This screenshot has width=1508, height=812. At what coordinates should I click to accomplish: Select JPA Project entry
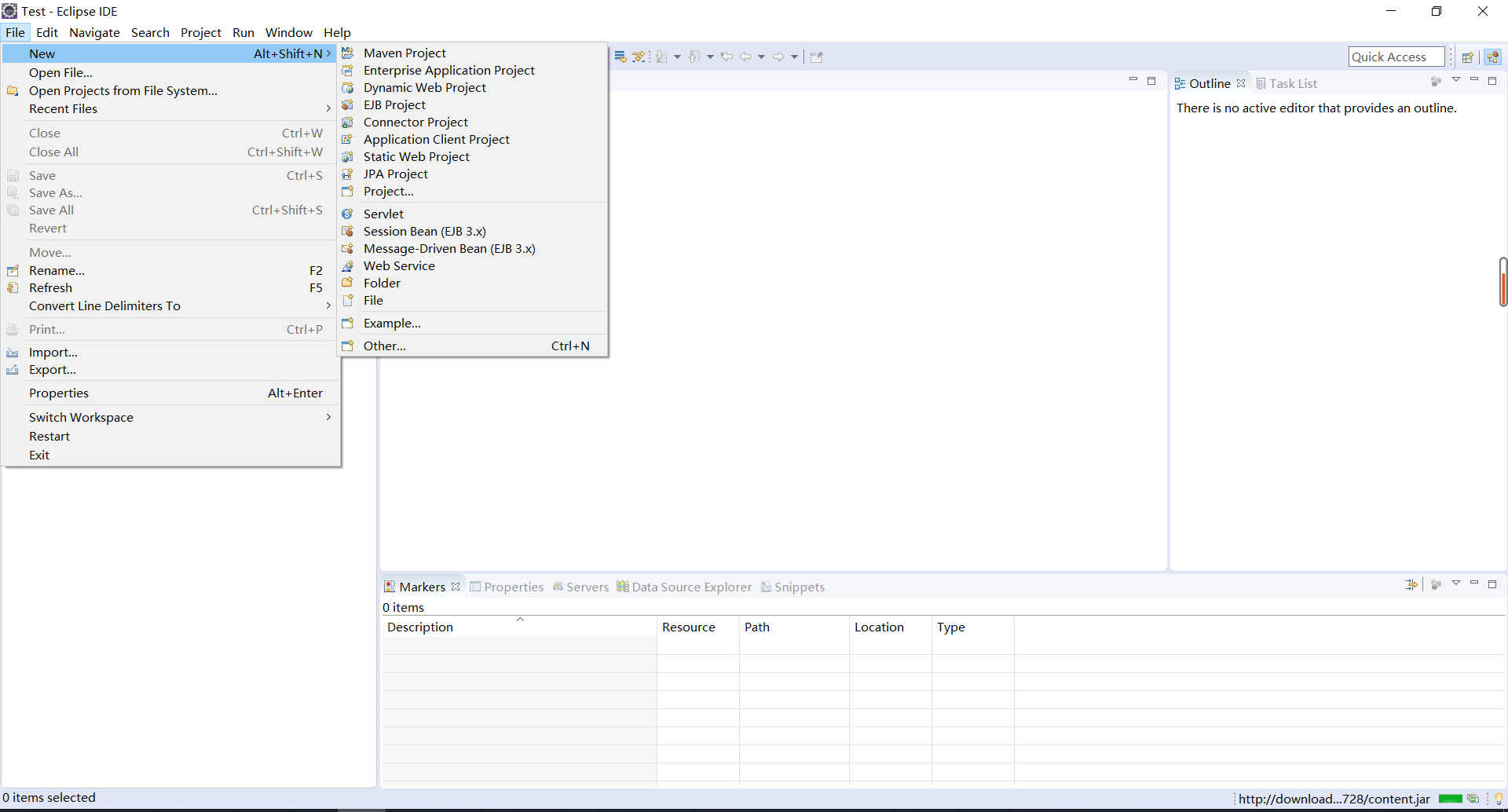coord(473,174)
